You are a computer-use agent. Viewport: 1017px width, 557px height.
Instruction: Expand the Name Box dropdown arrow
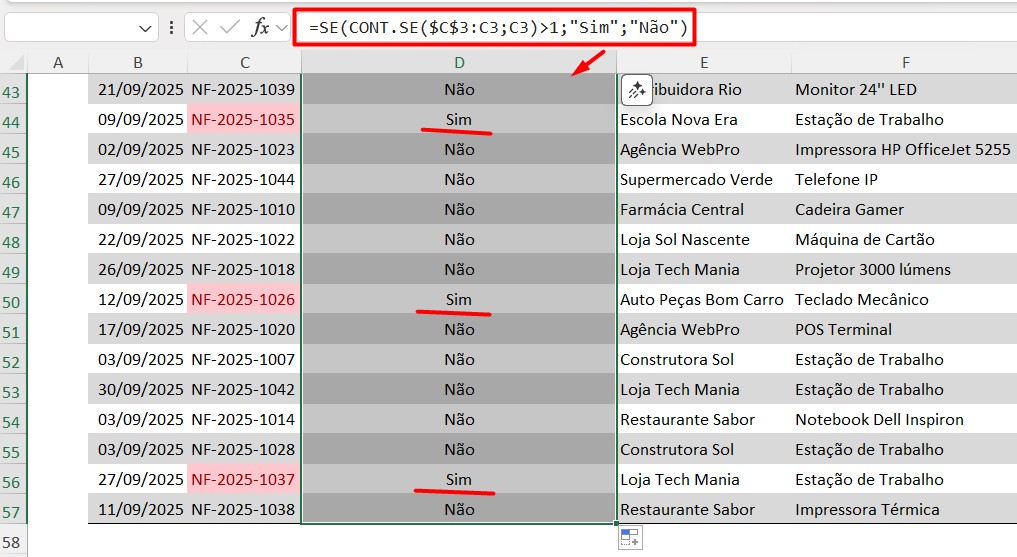(x=146, y=28)
